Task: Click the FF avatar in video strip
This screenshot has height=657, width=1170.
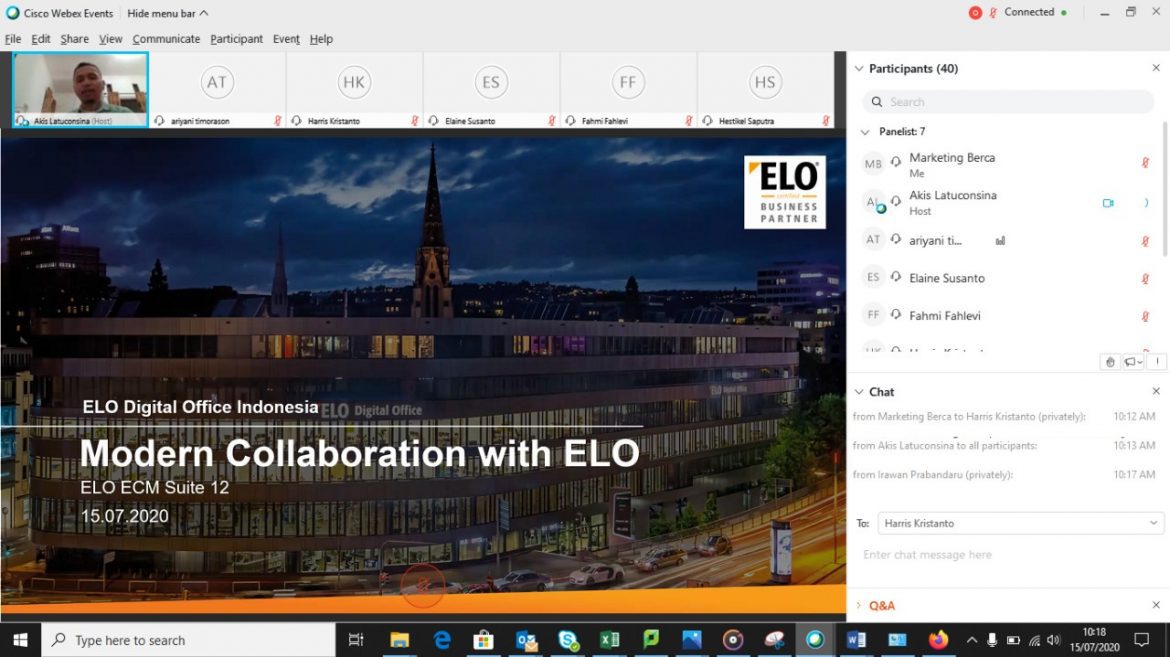Action: (x=628, y=82)
